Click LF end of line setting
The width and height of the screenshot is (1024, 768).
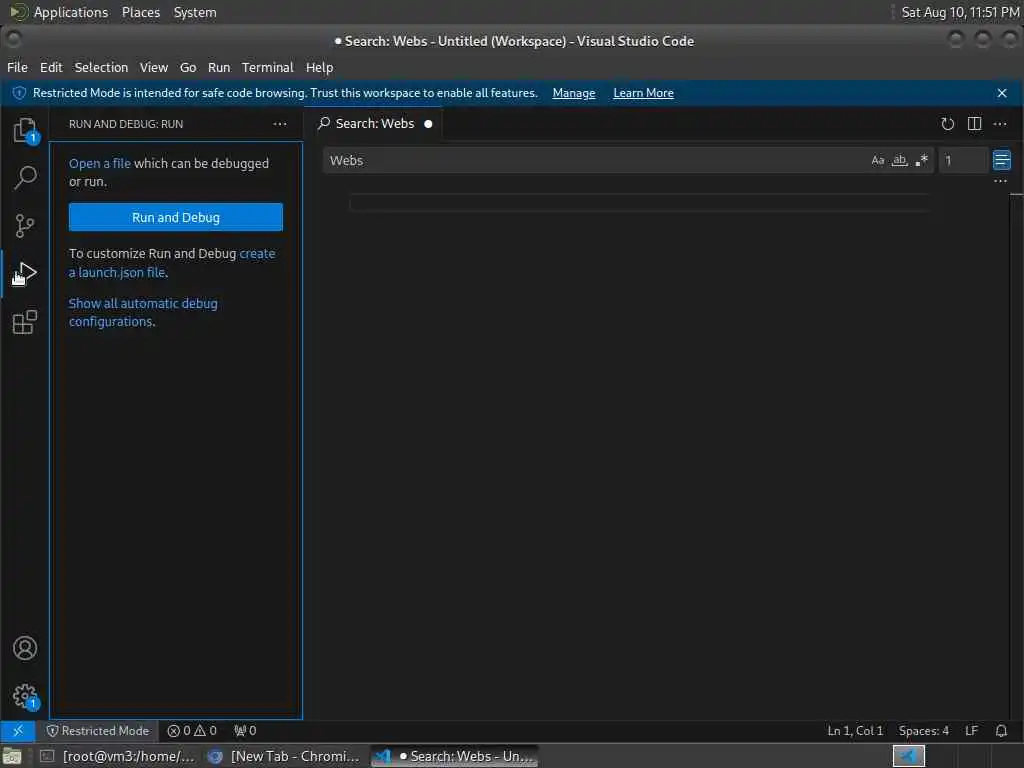[x=971, y=731]
